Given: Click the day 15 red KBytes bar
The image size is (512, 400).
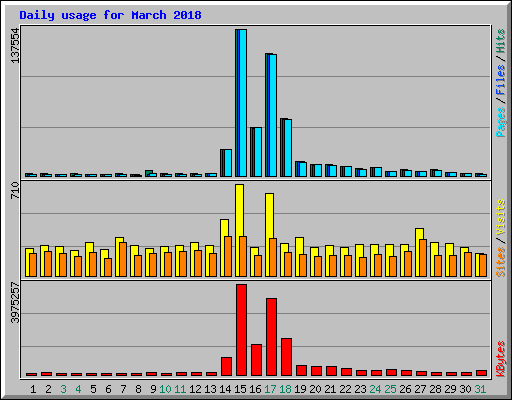Looking at the screenshot, I should pos(241,330).
